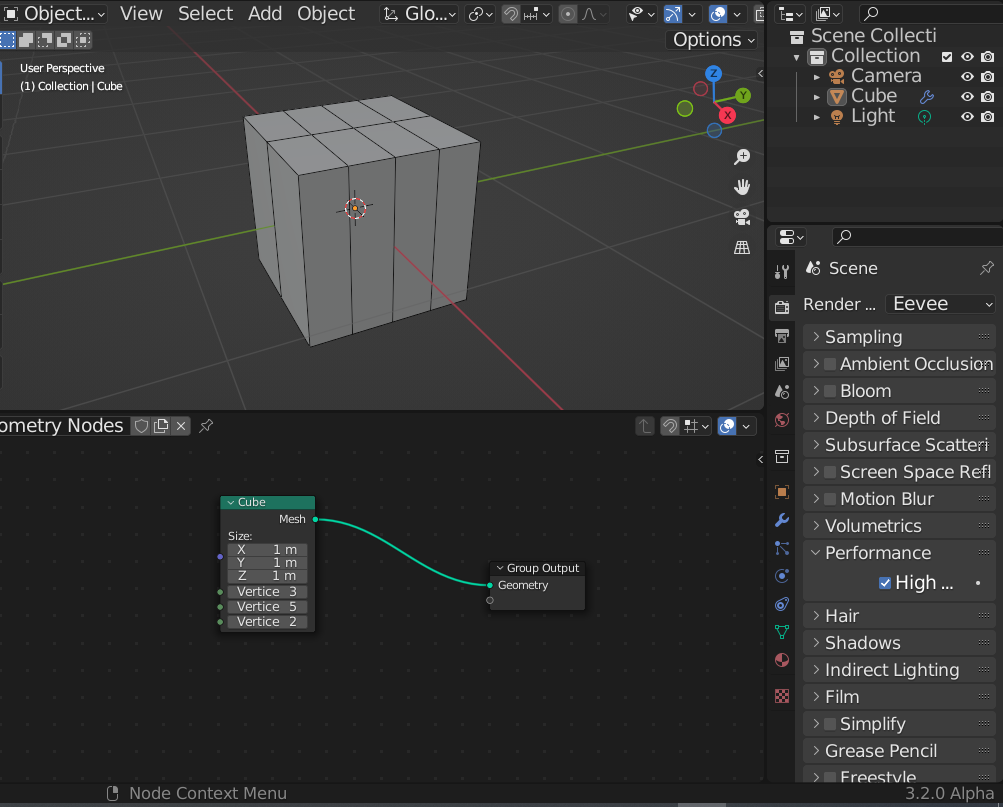Image resolution: width=1003 pixels, height=807 pixels.
Task: Uncheck the High quality performance checkbox
Action: pos(885,583)
